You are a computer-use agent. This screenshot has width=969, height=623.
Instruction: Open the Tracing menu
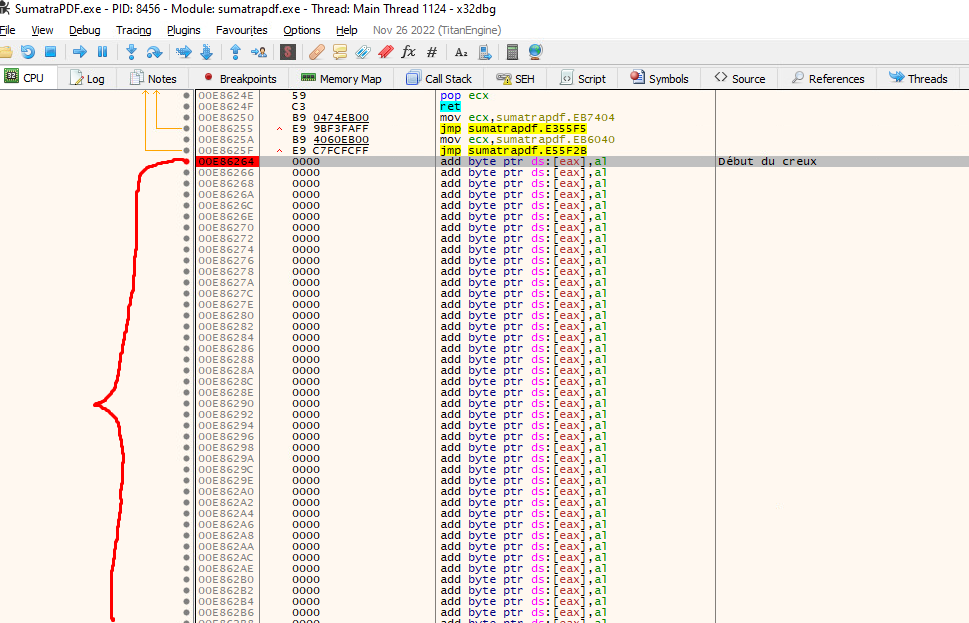133,30
